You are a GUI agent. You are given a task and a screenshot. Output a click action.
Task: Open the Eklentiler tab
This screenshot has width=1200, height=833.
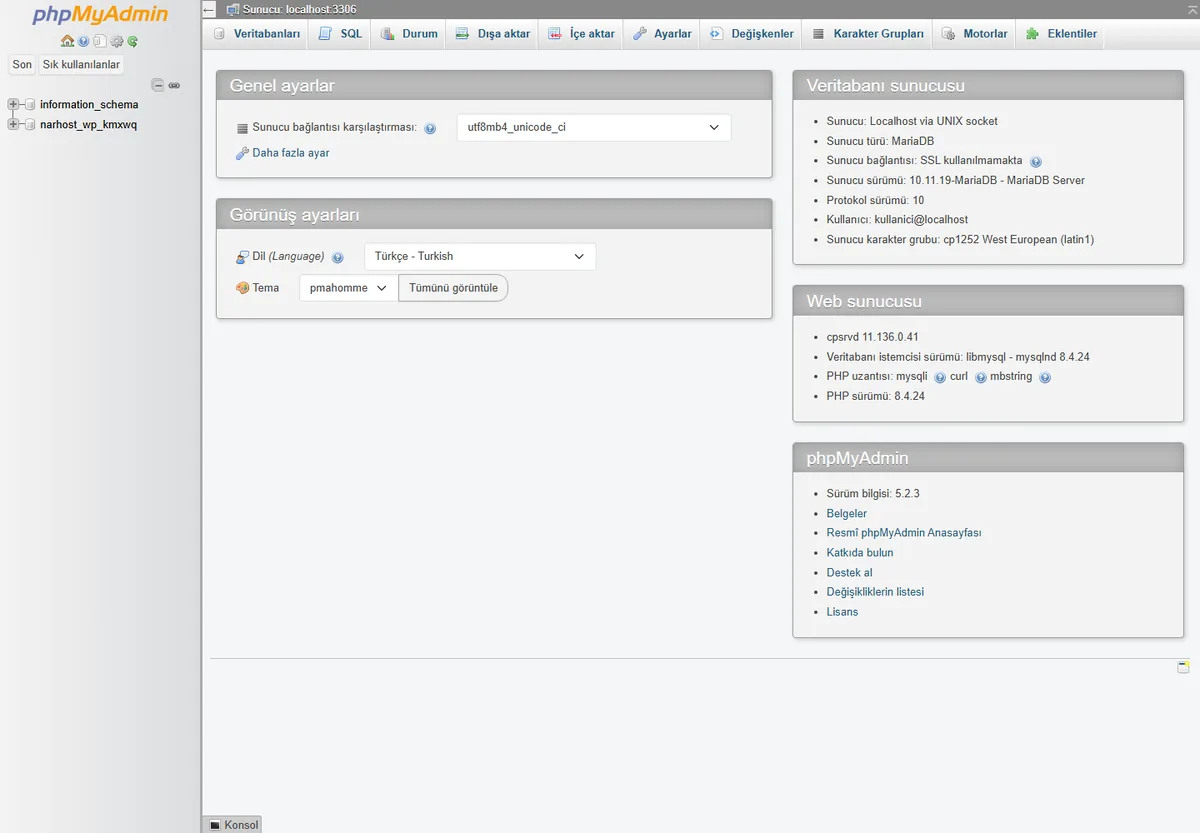(1061, 34)
